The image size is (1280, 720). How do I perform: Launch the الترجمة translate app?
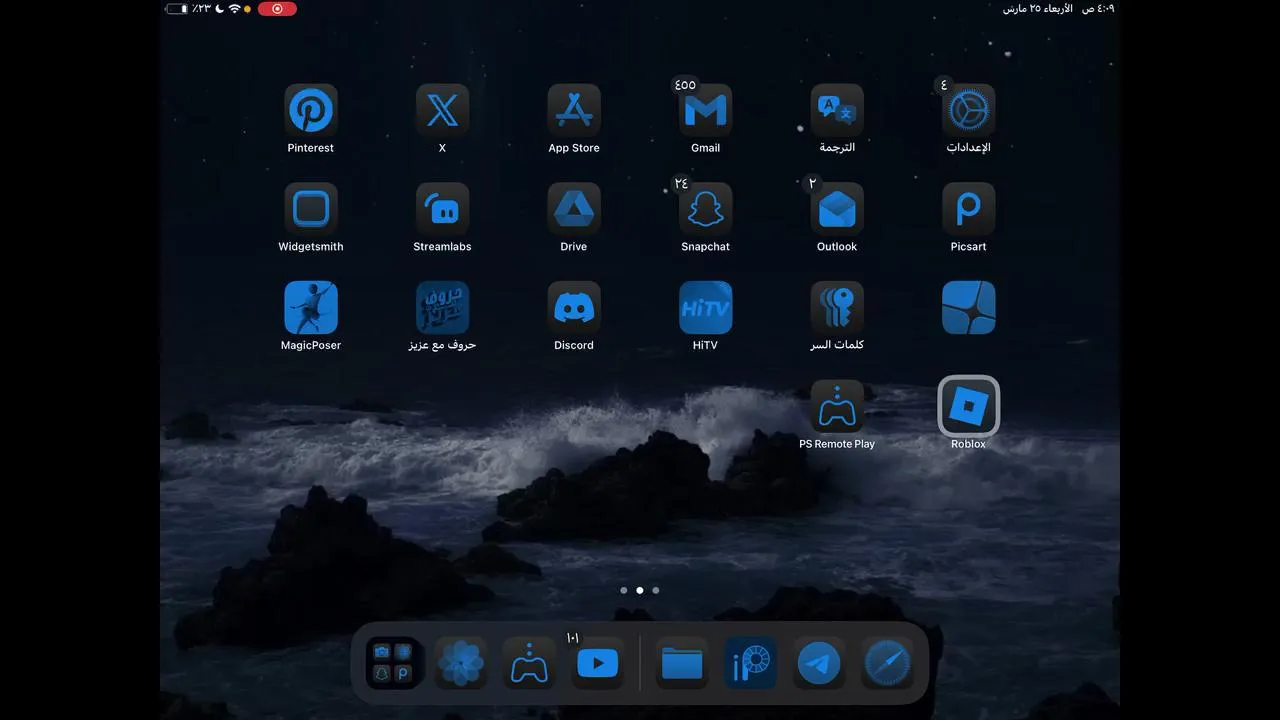[837, 110]
